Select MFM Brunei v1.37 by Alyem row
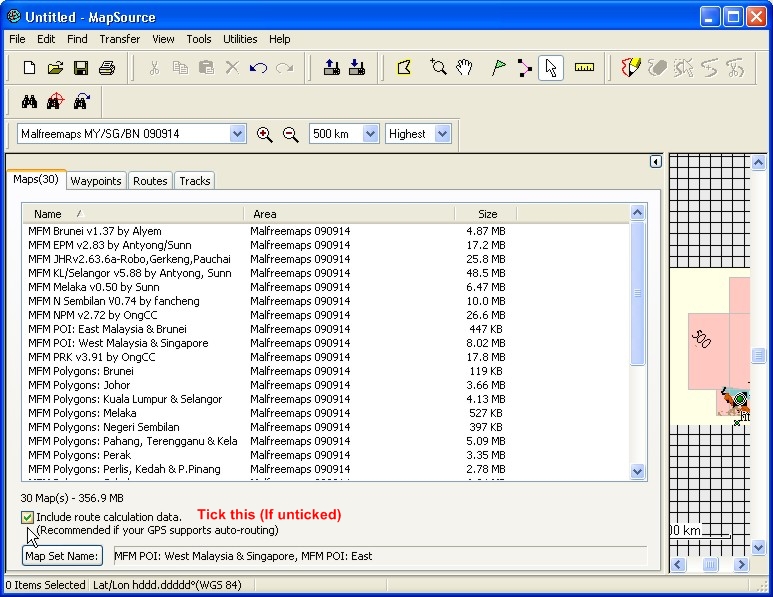 coord(325,231)
